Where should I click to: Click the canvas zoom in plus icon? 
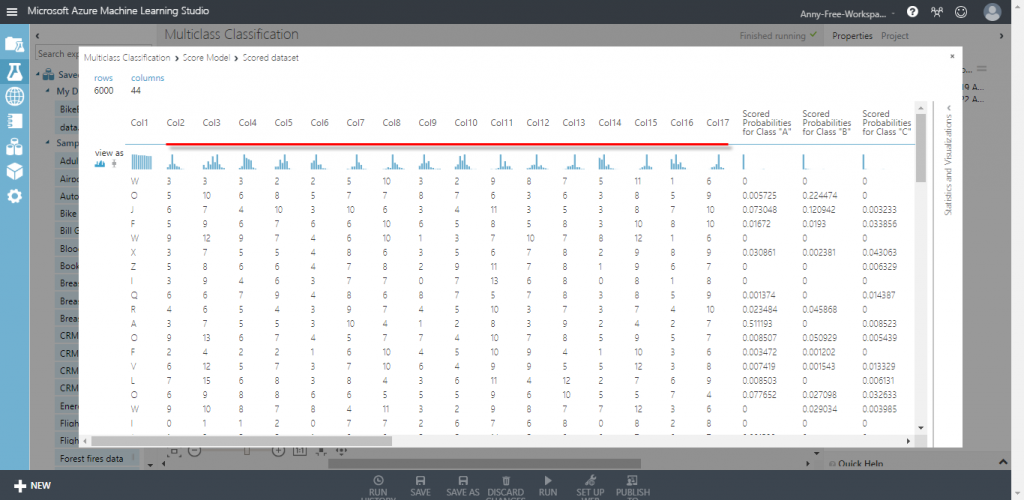[278, 450]
